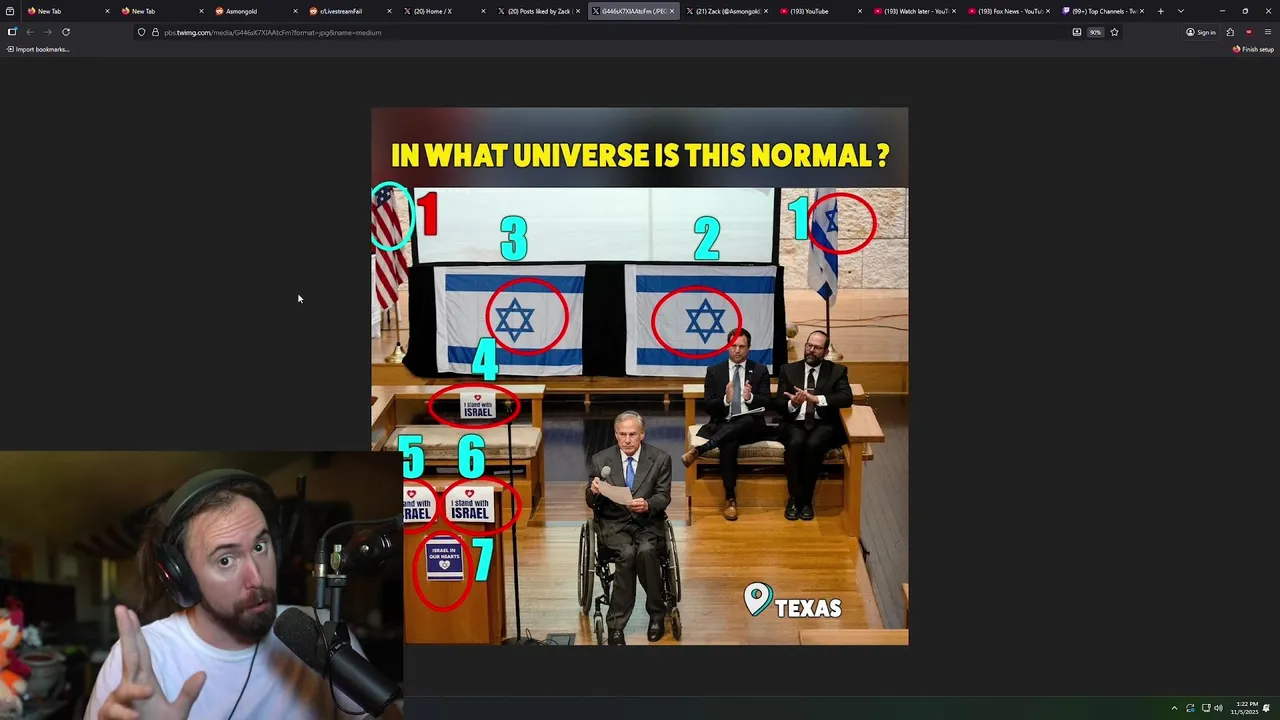Open the Firefox hamburger menu
This screenshot has width=1280, height=720.
pyautogui.click(x=1267, y=32)
